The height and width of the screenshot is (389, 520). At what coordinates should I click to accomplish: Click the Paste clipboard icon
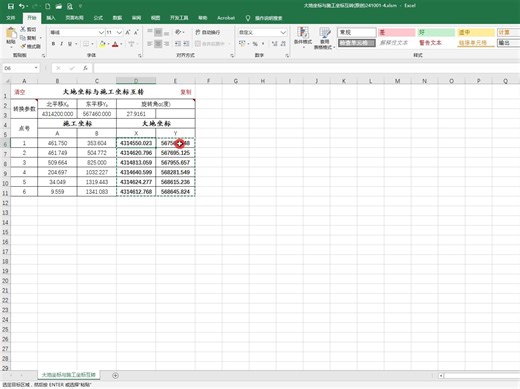(x=11, y=33)
